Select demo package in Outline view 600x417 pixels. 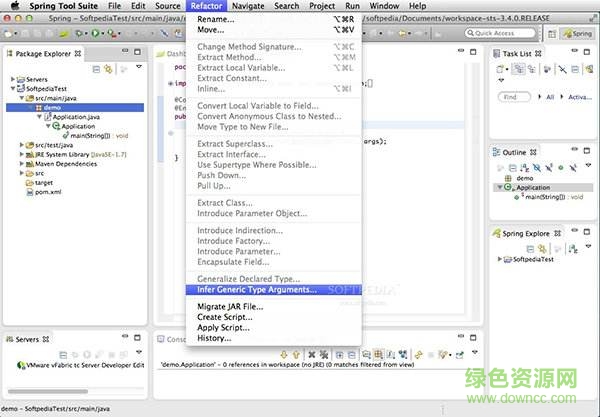(x=520, y=178)
